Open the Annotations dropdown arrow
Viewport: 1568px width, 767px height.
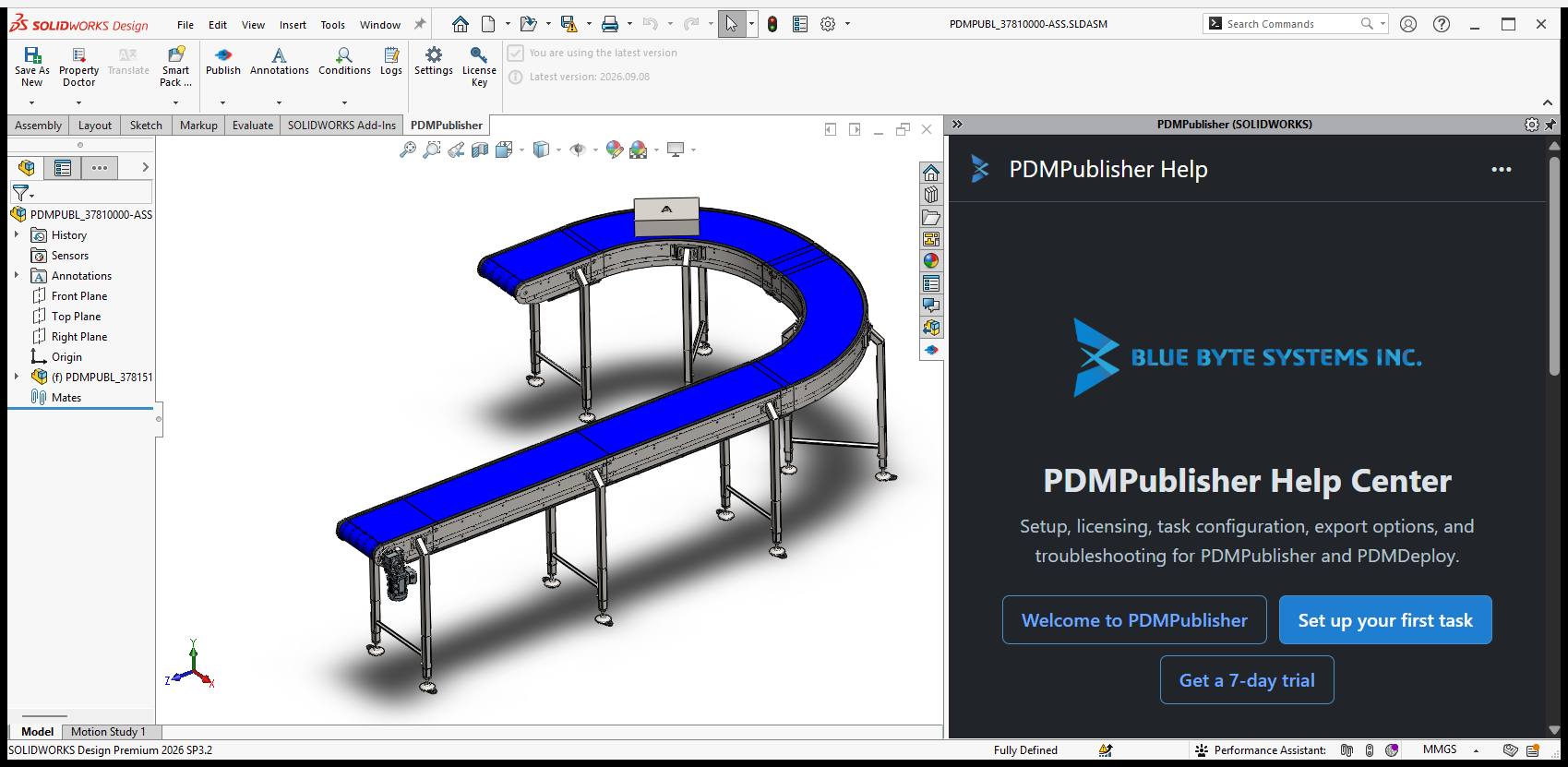(279, 102)
